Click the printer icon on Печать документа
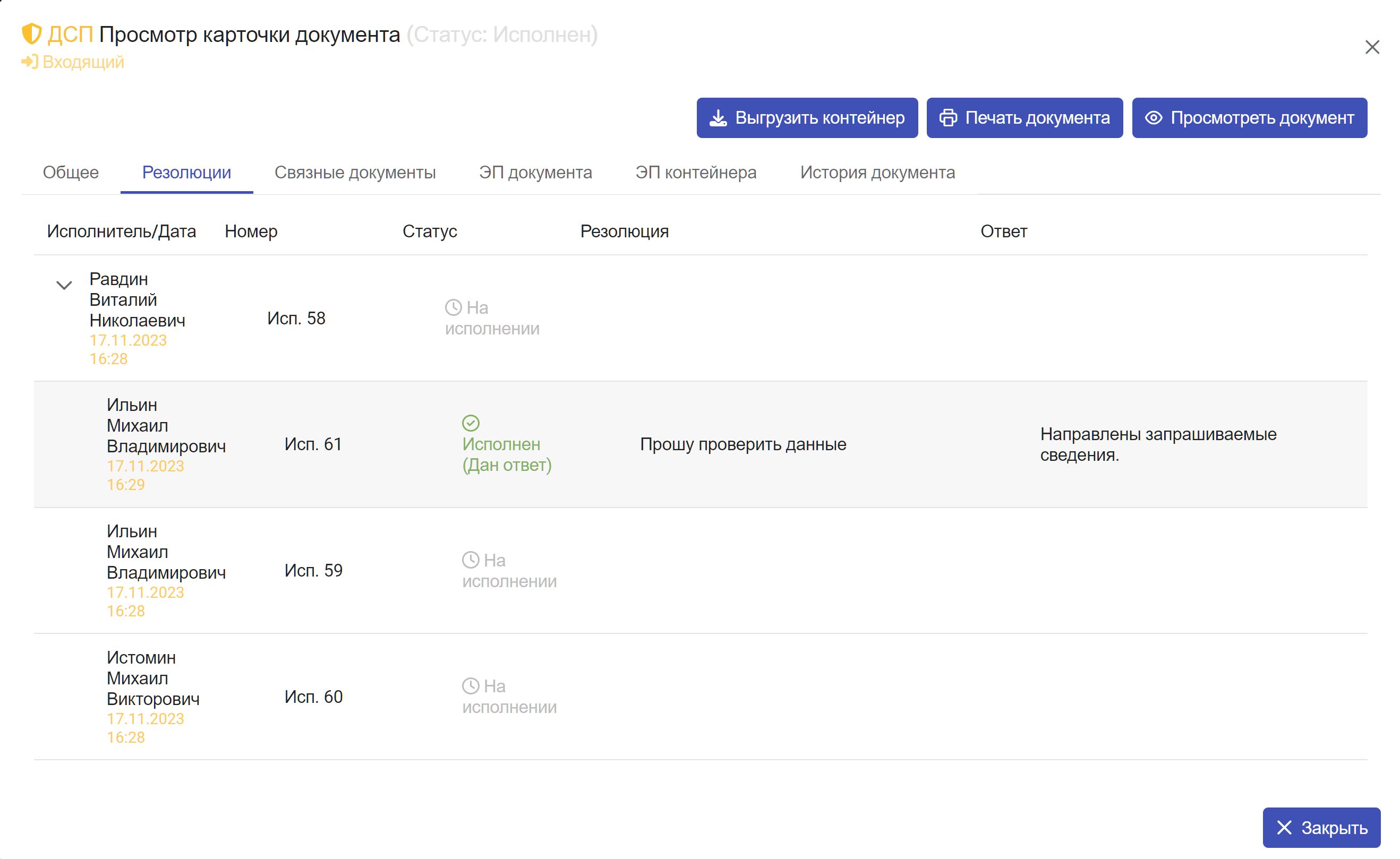The width and height of the screenshot is (1400, 859). point(949,118)
